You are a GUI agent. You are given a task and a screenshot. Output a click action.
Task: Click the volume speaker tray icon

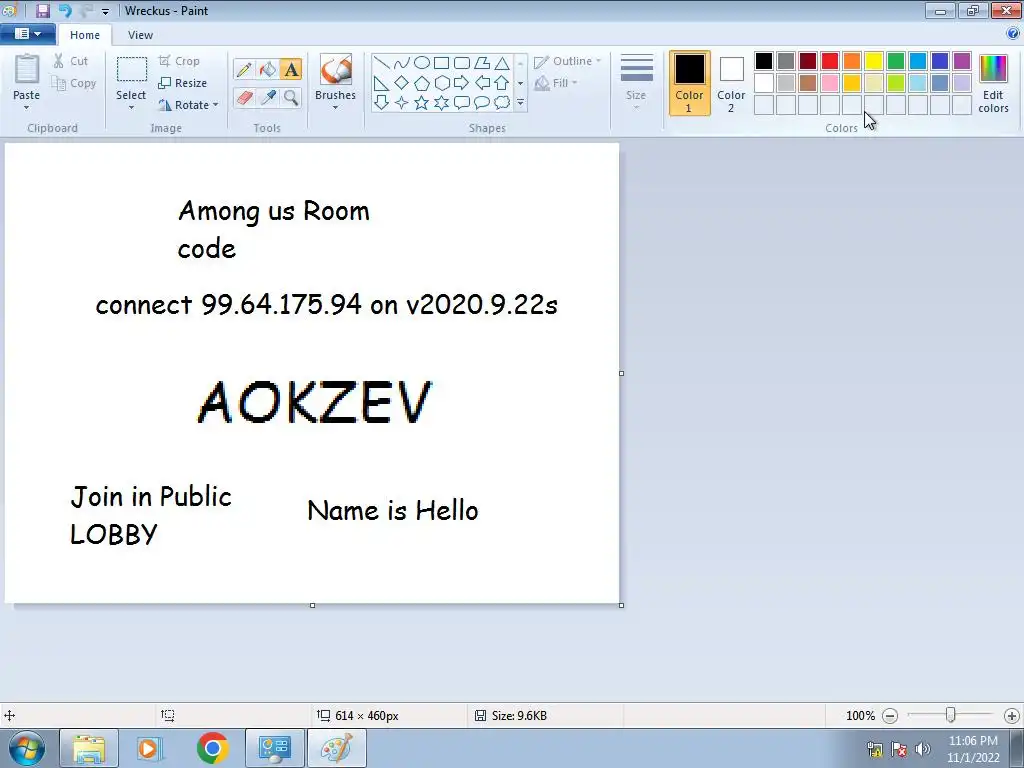(922, 748)
